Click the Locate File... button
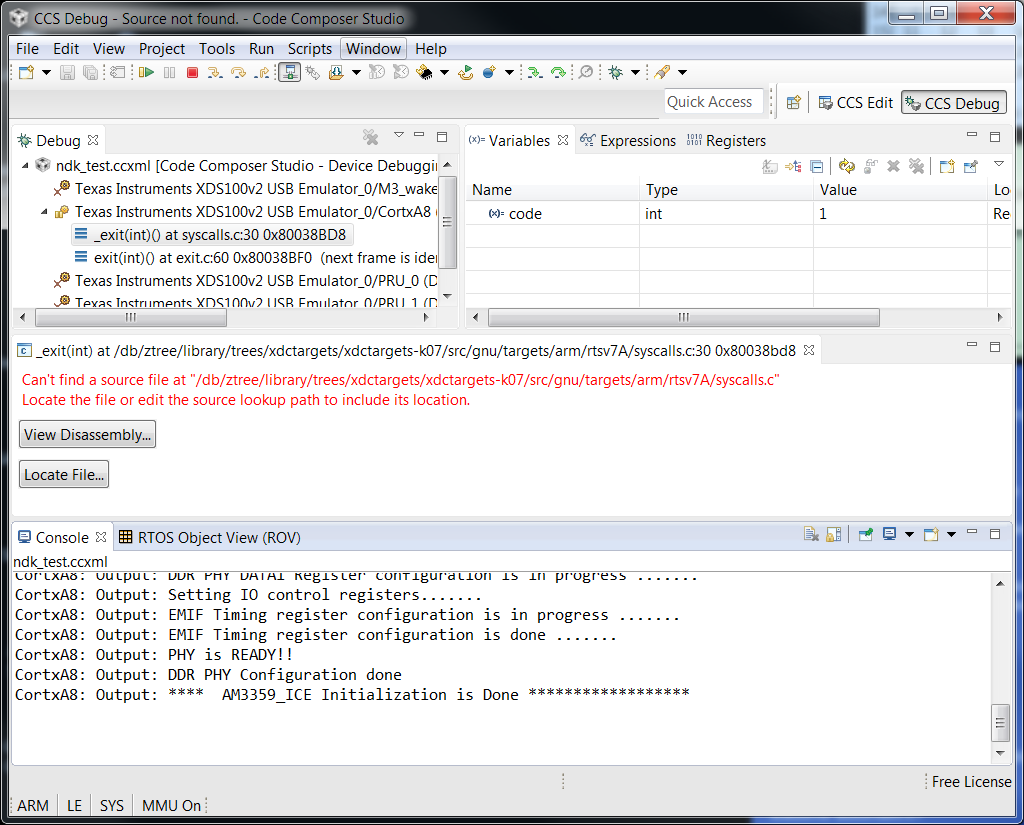The width and height of the screenshot is (1024, 825). click(x=64, y=474)
